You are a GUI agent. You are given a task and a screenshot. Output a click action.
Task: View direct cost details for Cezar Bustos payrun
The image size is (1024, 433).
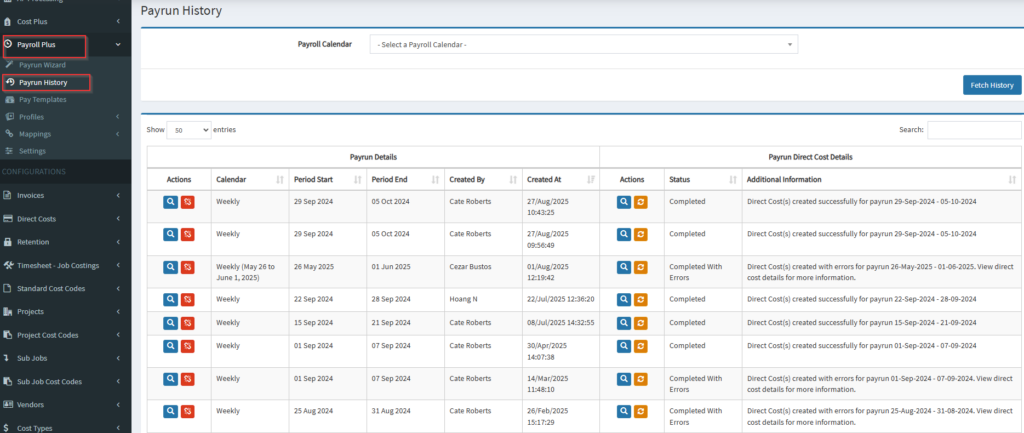pos(624,267)
